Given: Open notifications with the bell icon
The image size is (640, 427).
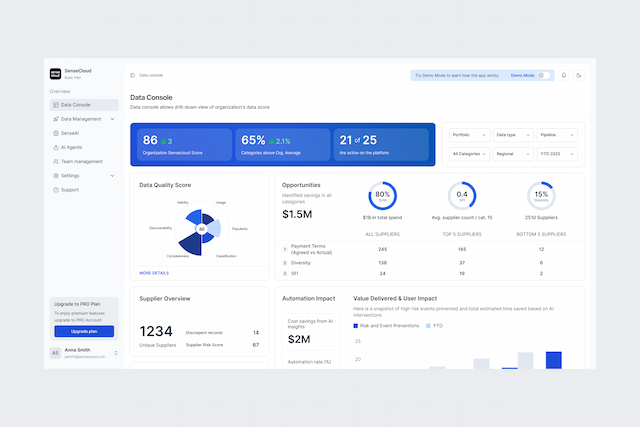Looking at the screenshot, I should [x=564, y=75].
